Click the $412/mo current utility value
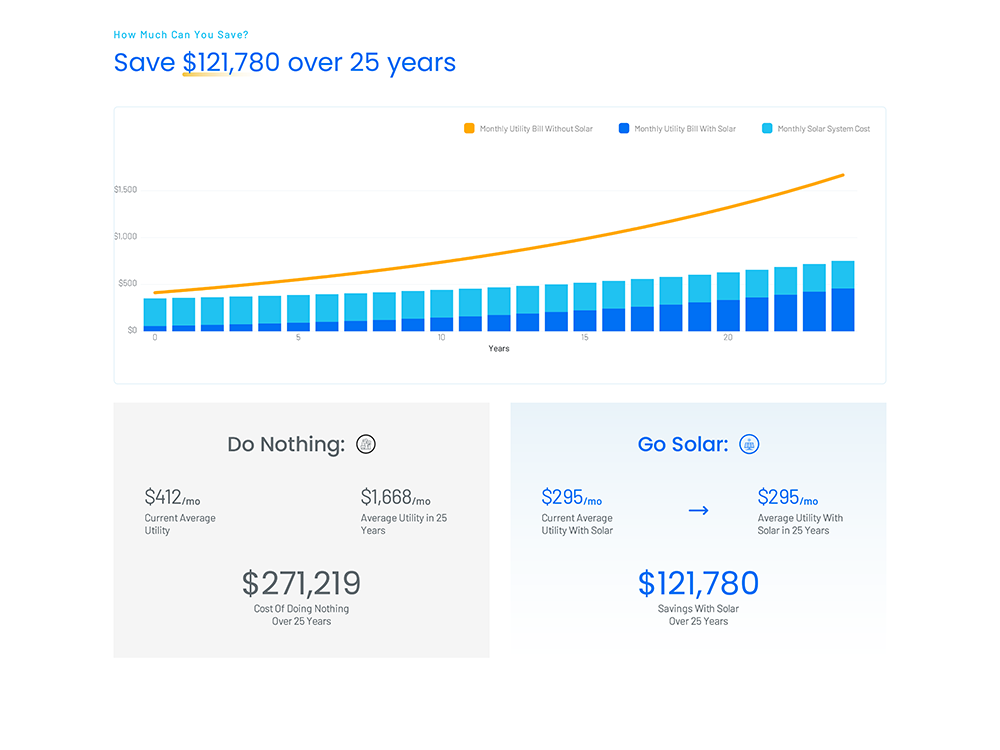Viewport: 1000px width, 750px height. 172,497
